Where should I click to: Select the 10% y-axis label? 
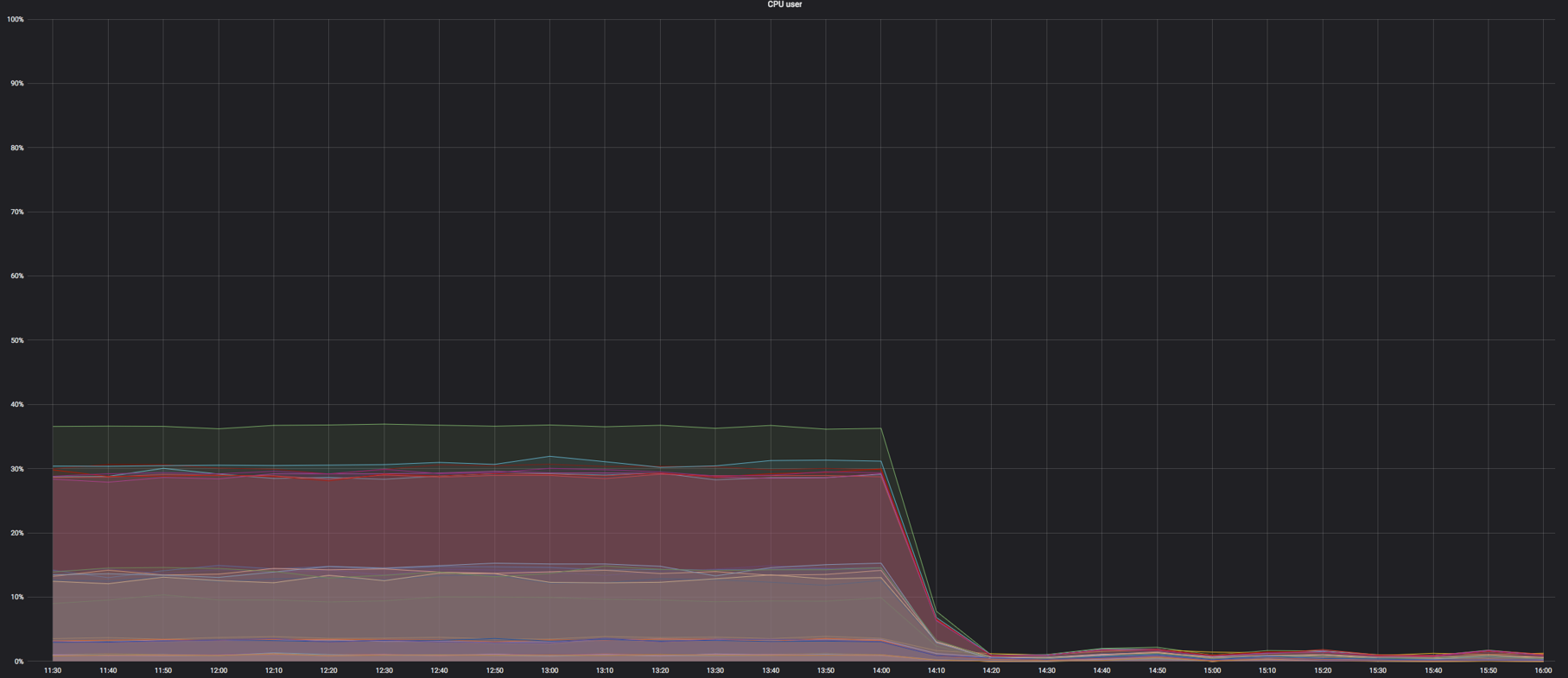(x=16, y=597)
